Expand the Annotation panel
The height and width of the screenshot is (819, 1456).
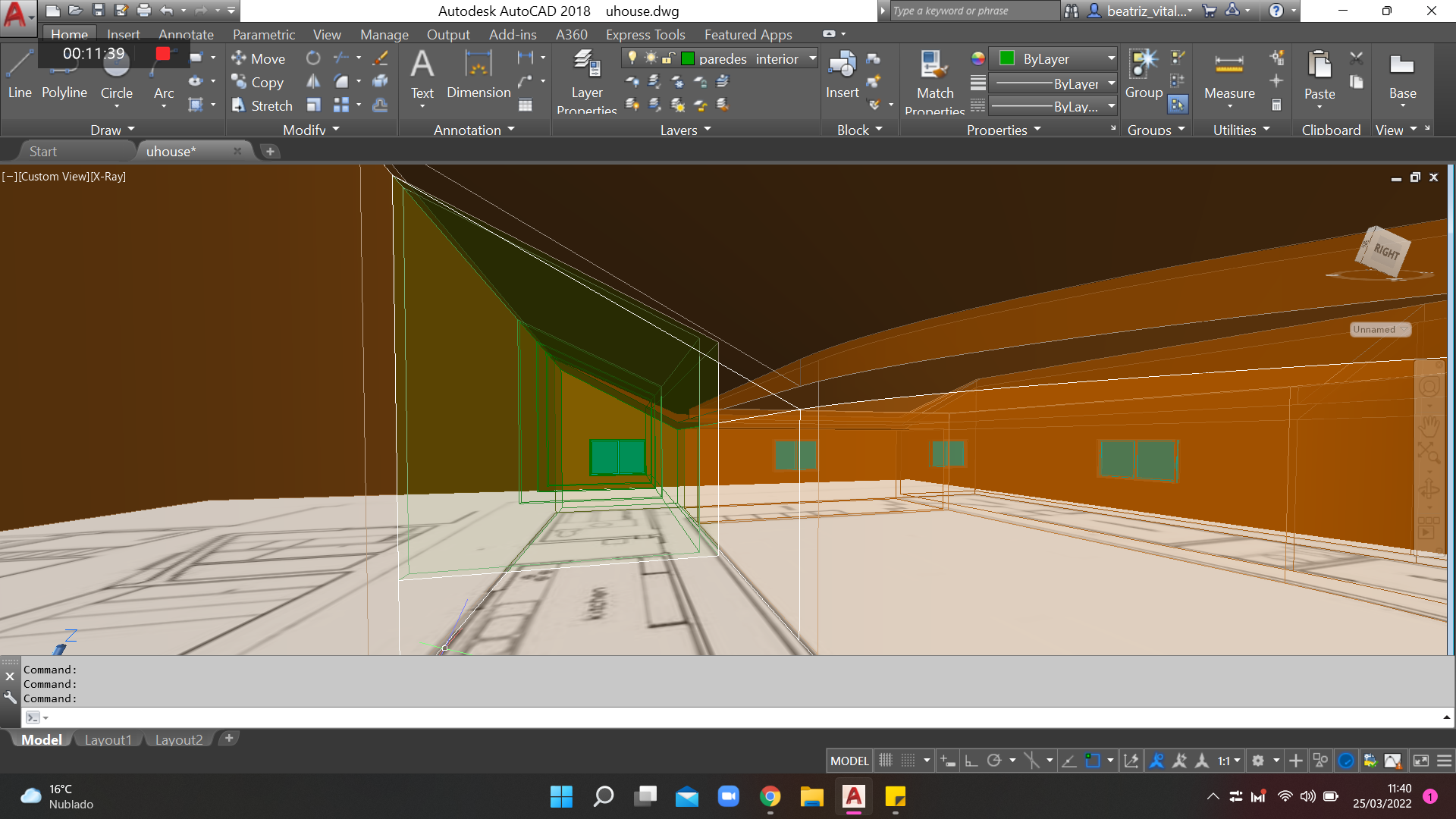coord(474,130)
